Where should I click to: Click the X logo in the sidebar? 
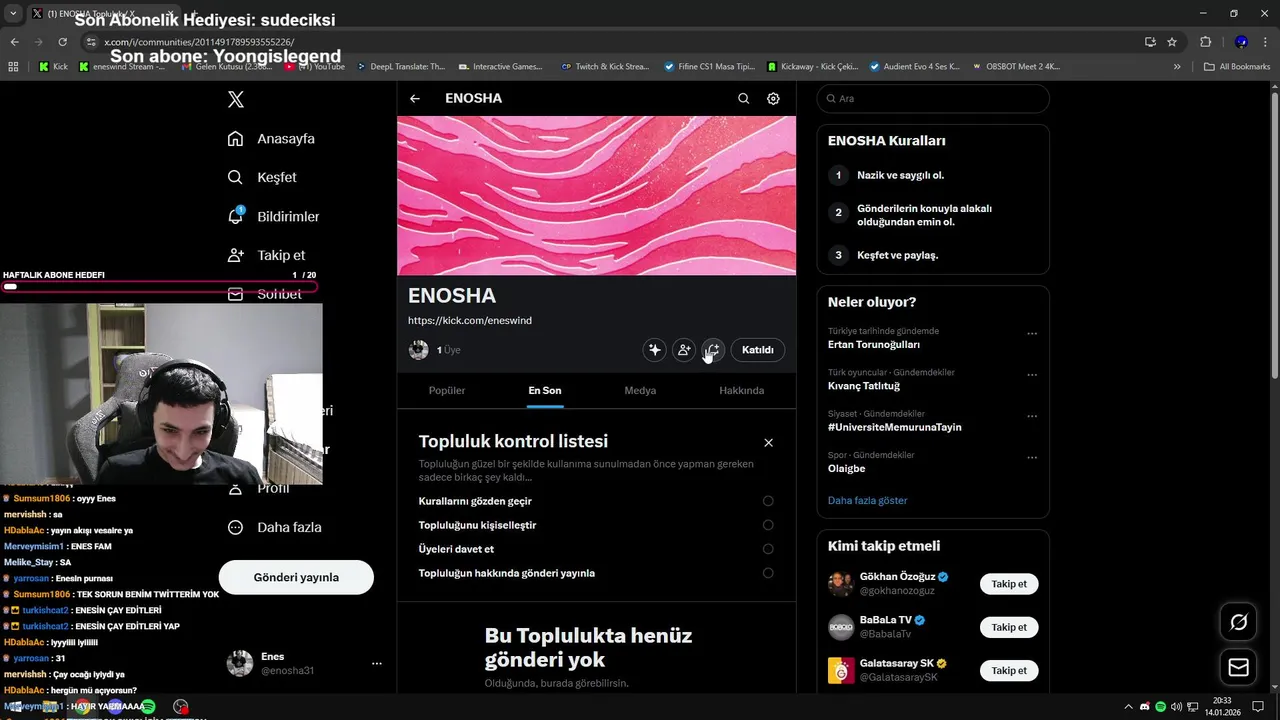tap(235, 99)
